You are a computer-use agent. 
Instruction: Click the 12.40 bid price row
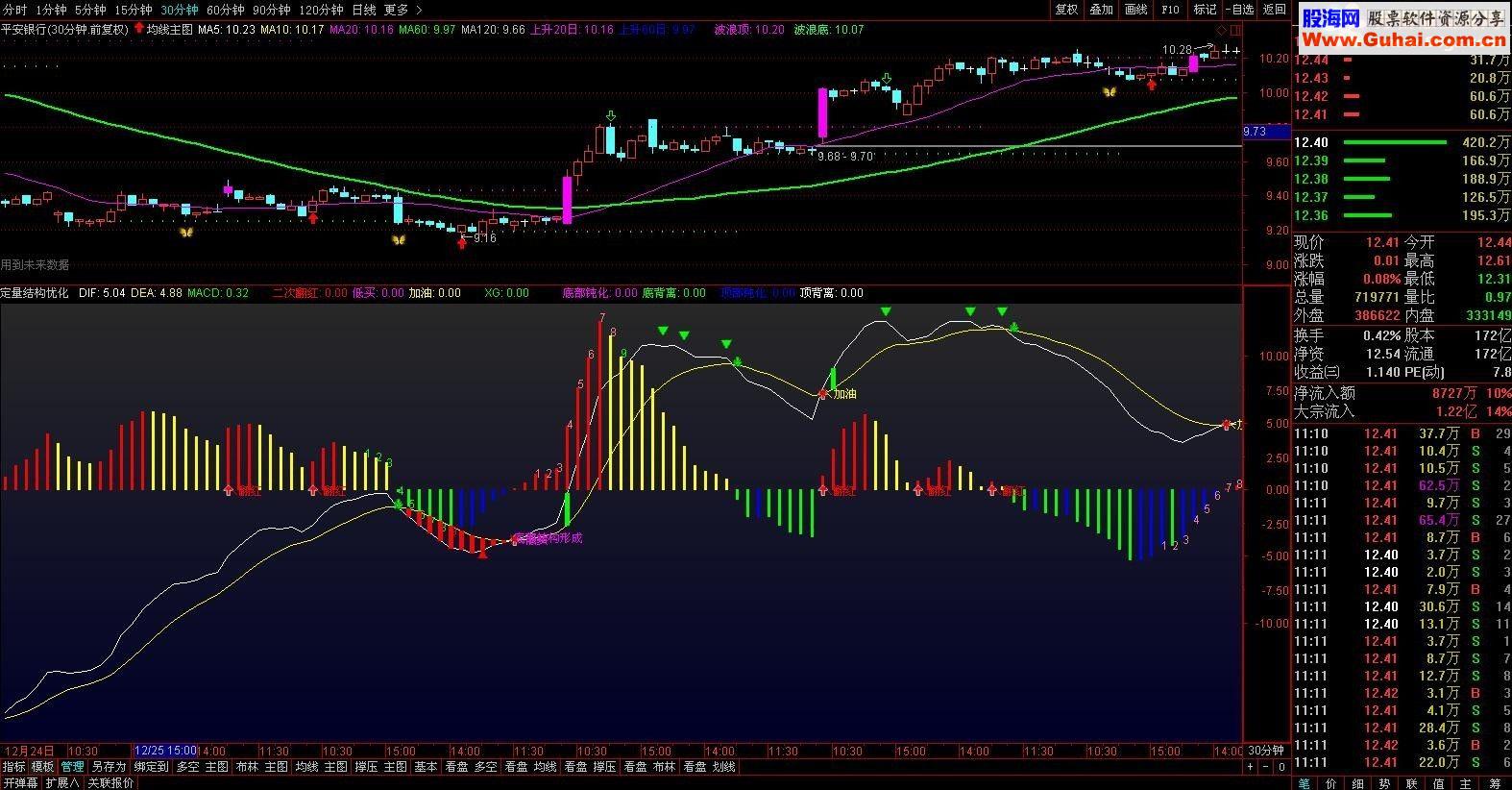[1402, 142]
